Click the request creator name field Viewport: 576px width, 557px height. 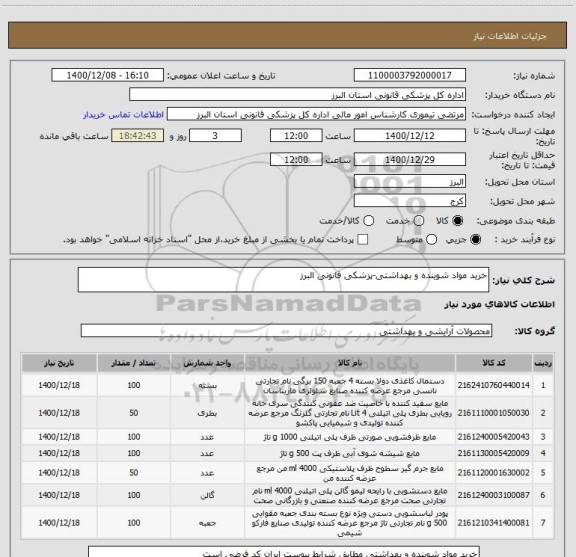pos(316,115)
